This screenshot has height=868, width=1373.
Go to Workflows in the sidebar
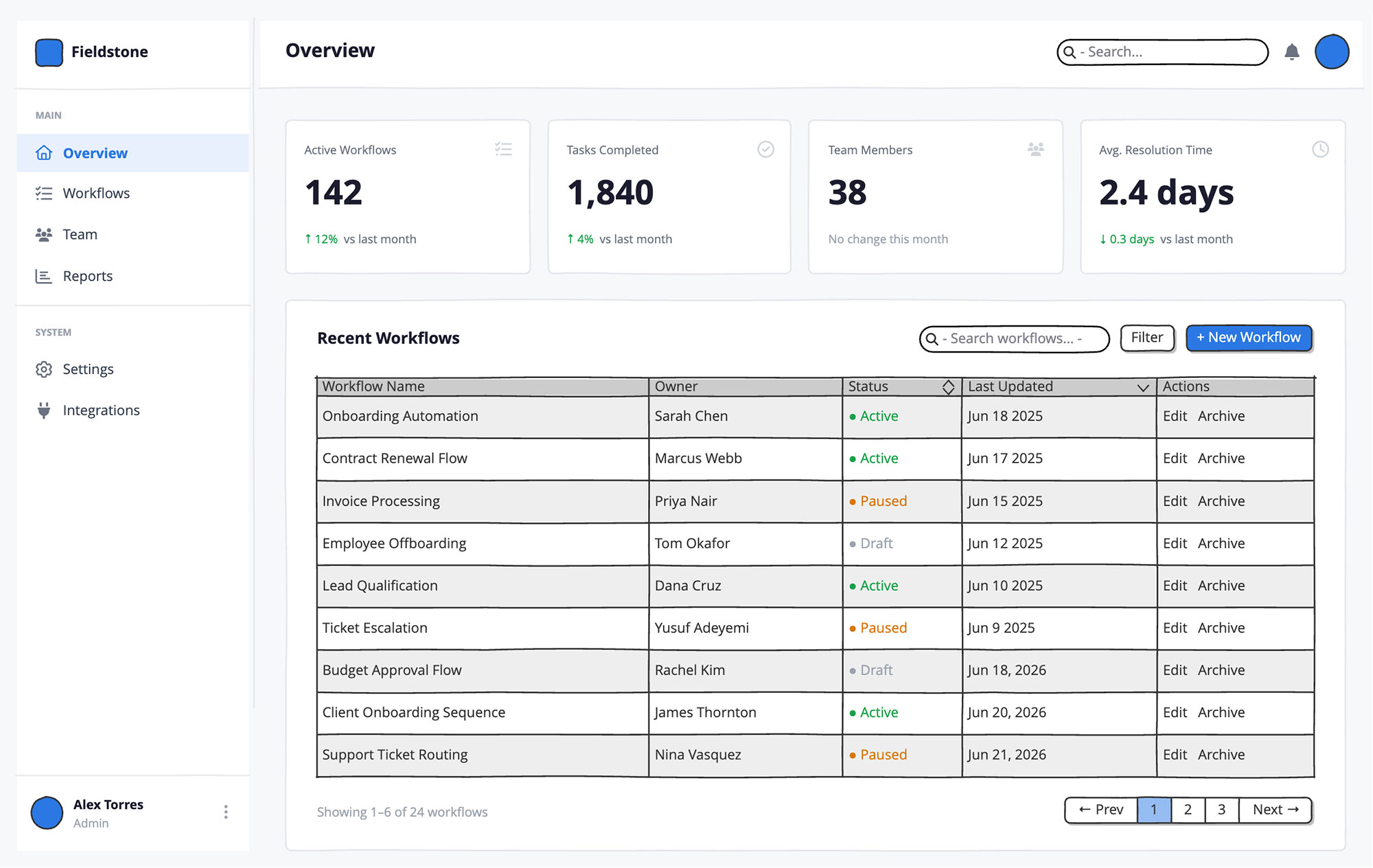133,193
